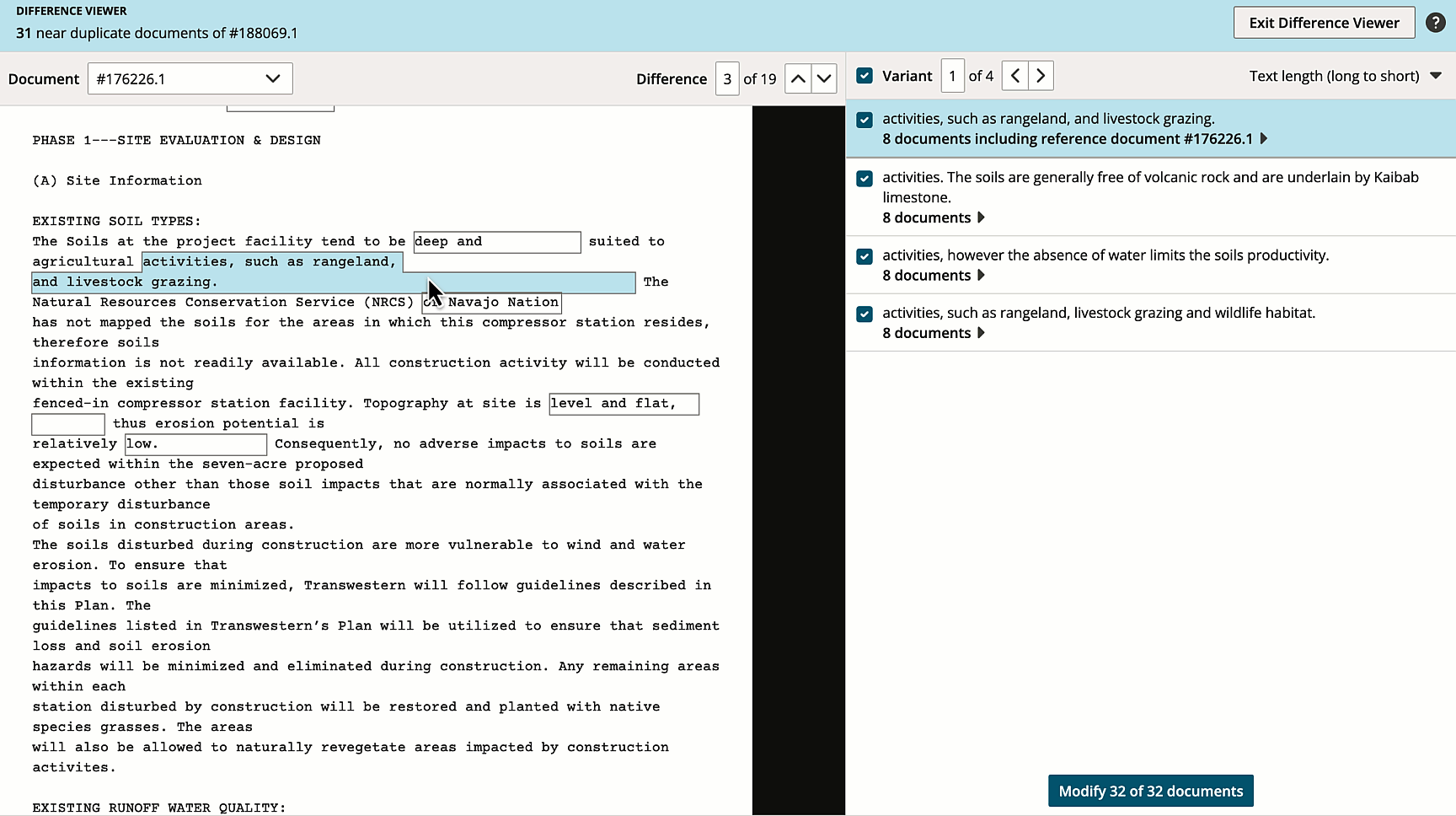Click the Variant number input field
Viewport: 1456px width, 816px height.
click(952, 75)
